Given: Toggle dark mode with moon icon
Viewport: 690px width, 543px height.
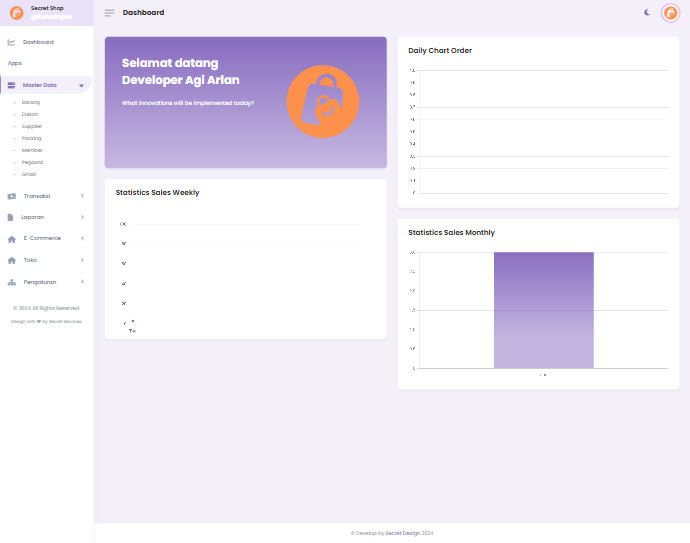Looking at the screenshot, I should pos(647,12).
